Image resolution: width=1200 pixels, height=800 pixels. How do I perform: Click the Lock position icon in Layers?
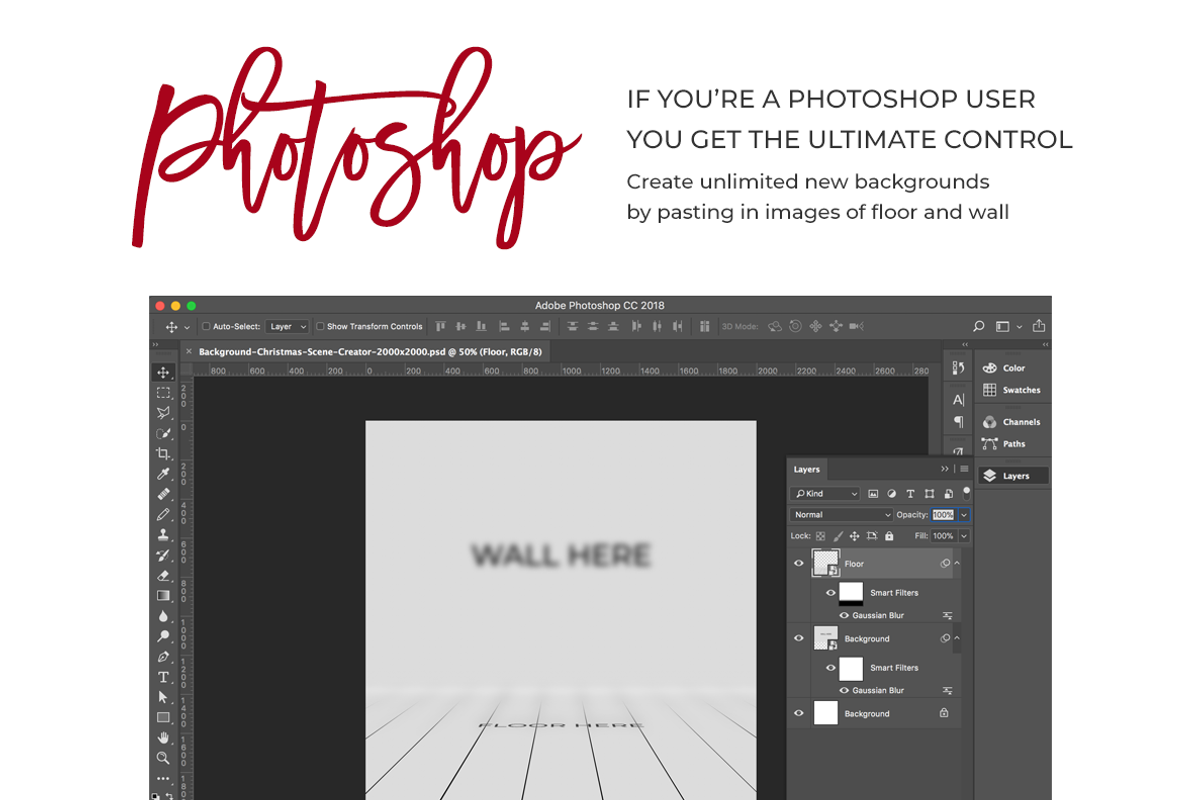pyautogui.click(x=855, y=536)
